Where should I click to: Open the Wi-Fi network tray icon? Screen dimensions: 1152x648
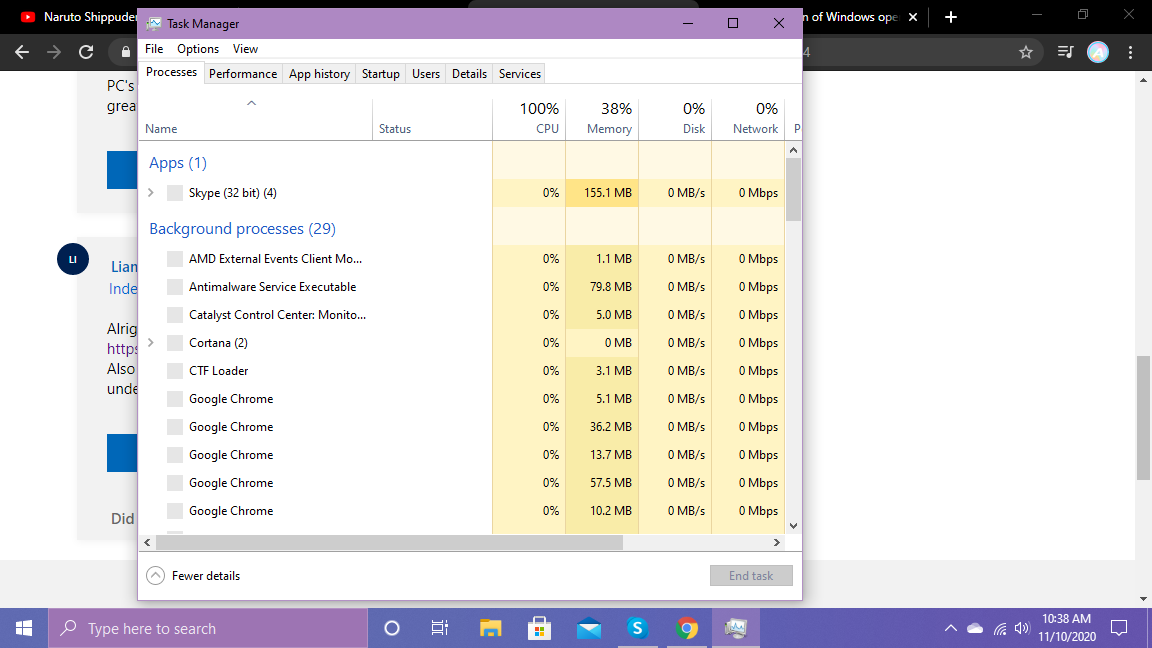[1000, 628]
